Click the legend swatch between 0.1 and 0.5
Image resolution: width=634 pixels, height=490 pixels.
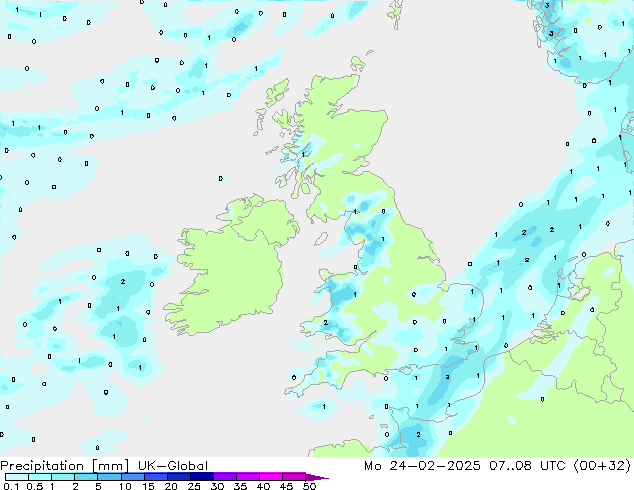point(17,477)
